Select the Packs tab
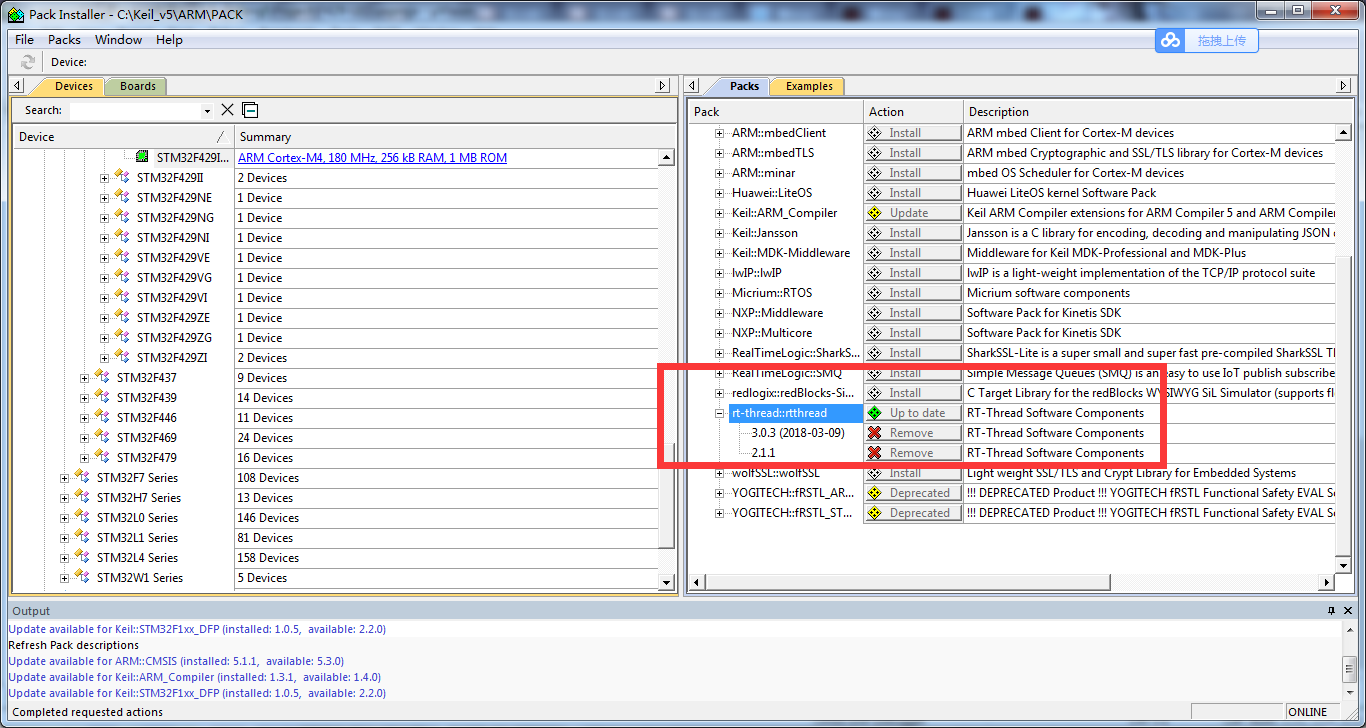The height and width of the screenshot is (728, 1366). (744, 86)
